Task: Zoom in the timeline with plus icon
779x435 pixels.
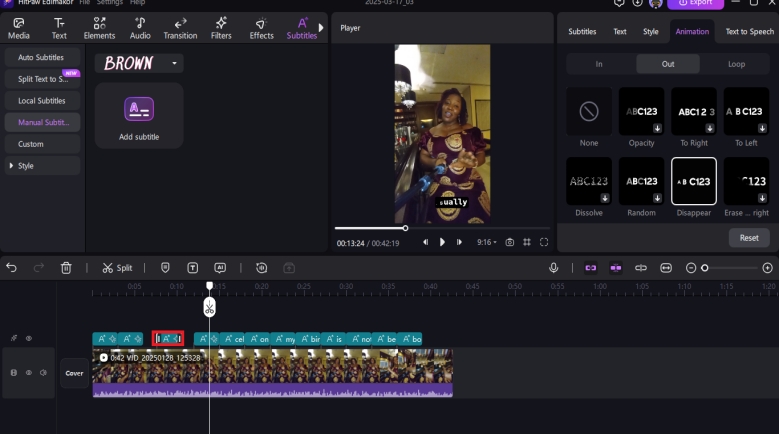Action: click(767, 268)
